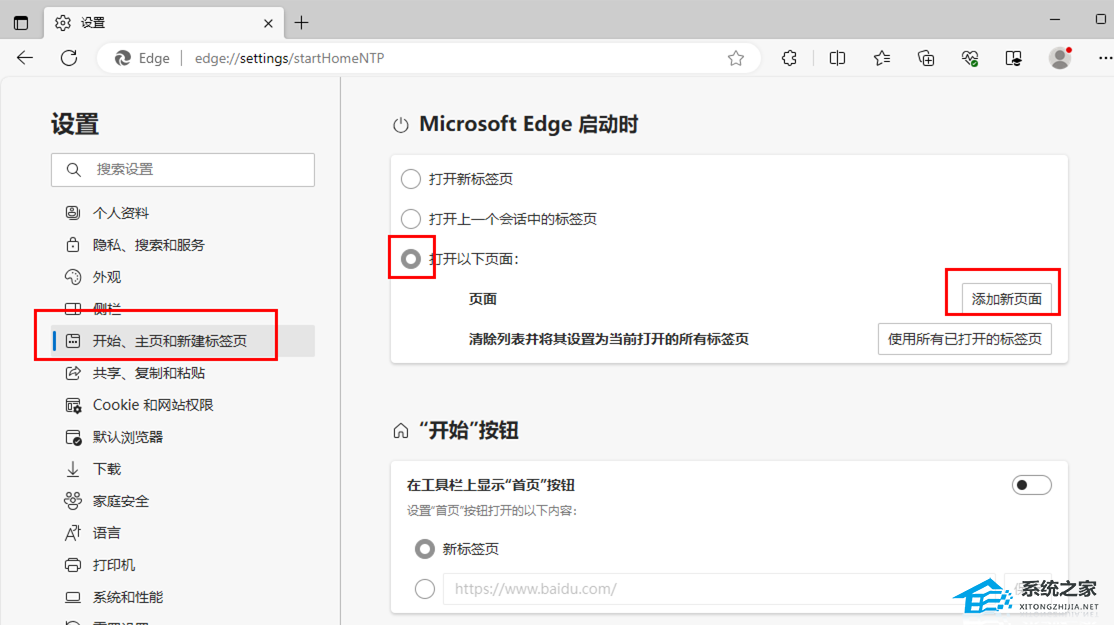
Task: Click the "添加新页面" button
Action: click(x=1006, y=299)
